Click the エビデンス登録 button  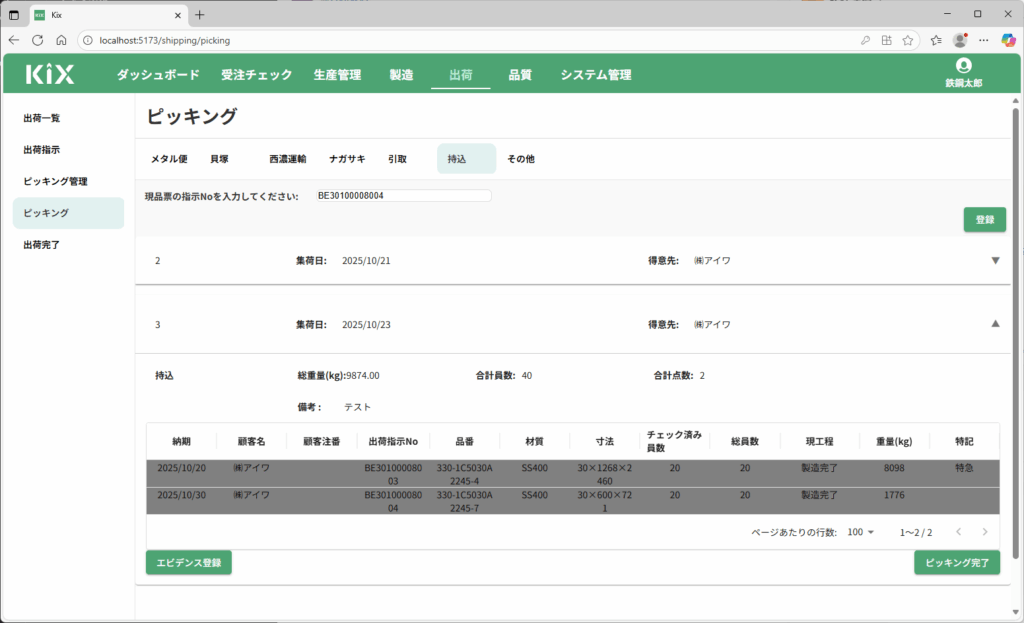(189, 563)
